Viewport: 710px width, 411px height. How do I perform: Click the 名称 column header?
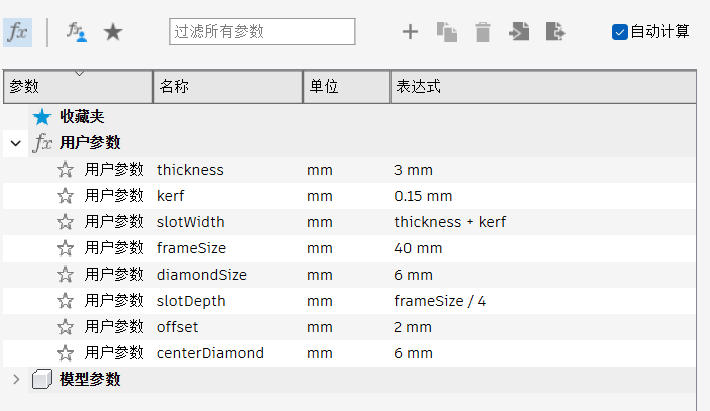227,87
